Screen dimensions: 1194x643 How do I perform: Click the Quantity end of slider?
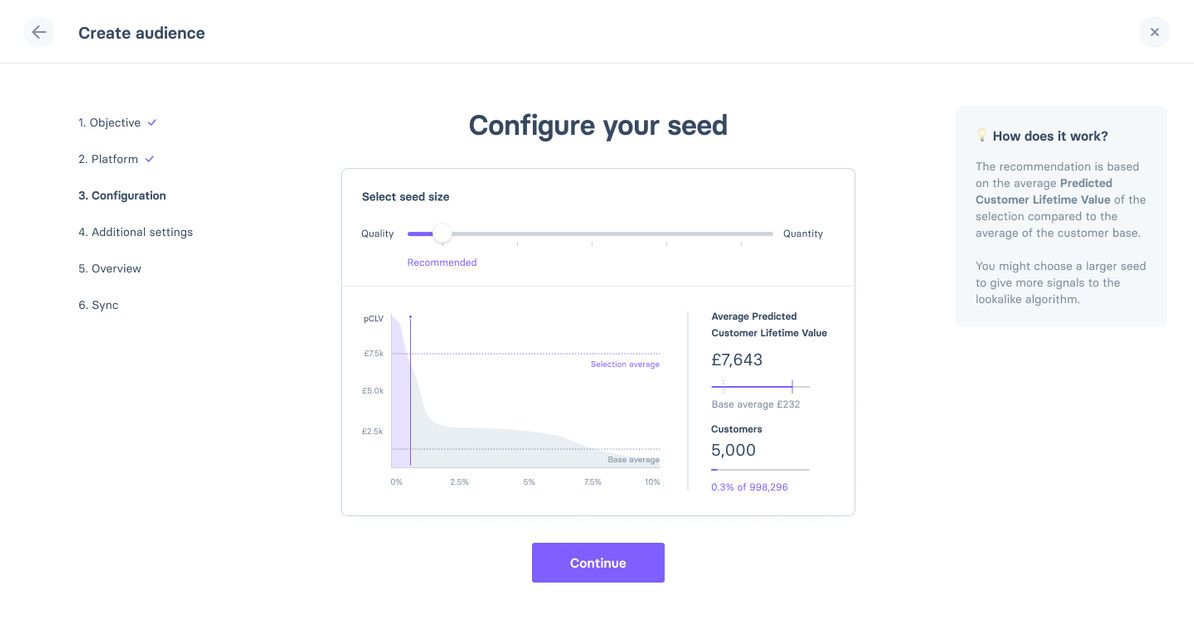[802, 234]
